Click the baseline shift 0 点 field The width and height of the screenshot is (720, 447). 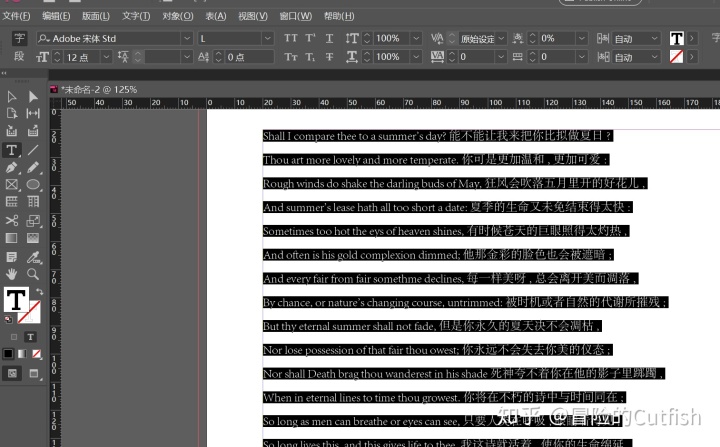(x=249, y=57)
